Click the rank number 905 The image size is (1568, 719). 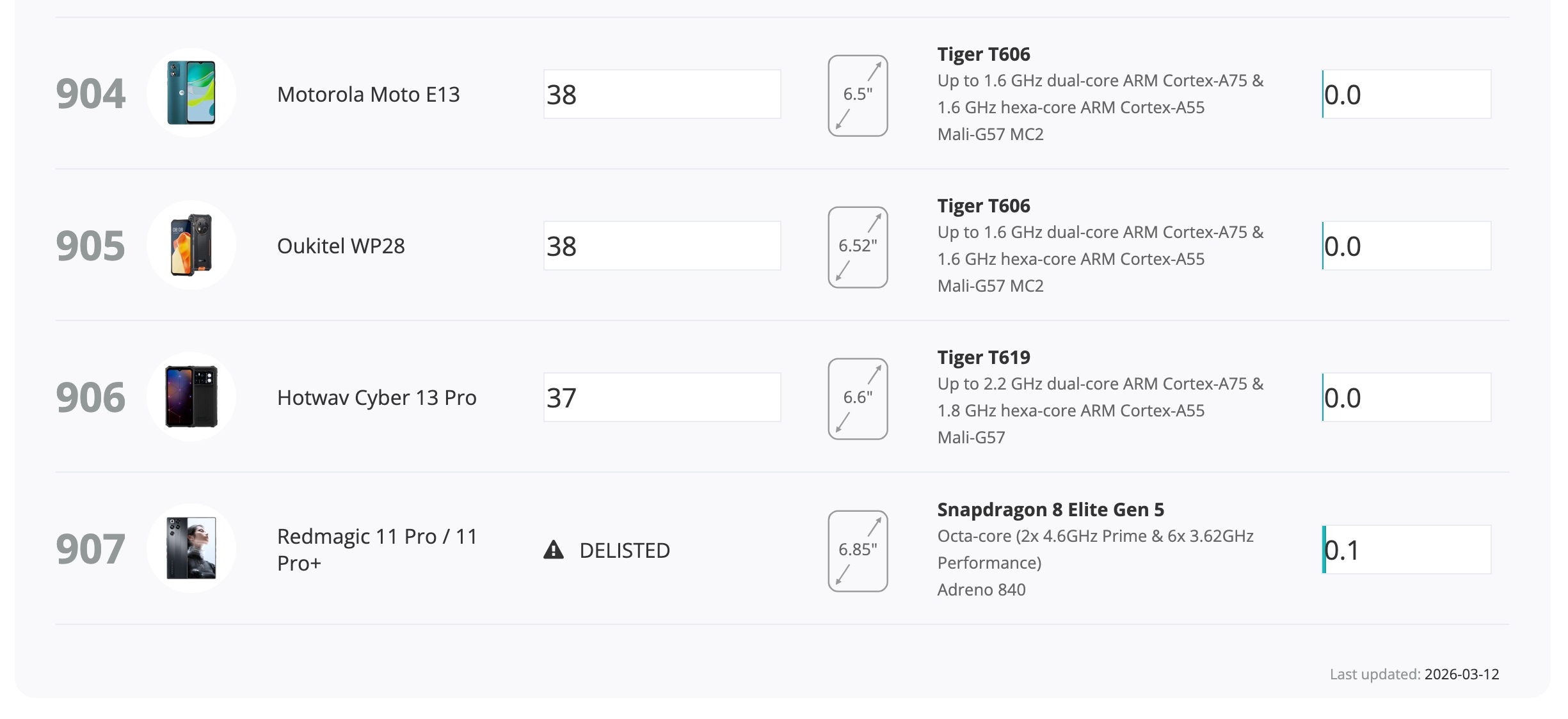[90, 246]
